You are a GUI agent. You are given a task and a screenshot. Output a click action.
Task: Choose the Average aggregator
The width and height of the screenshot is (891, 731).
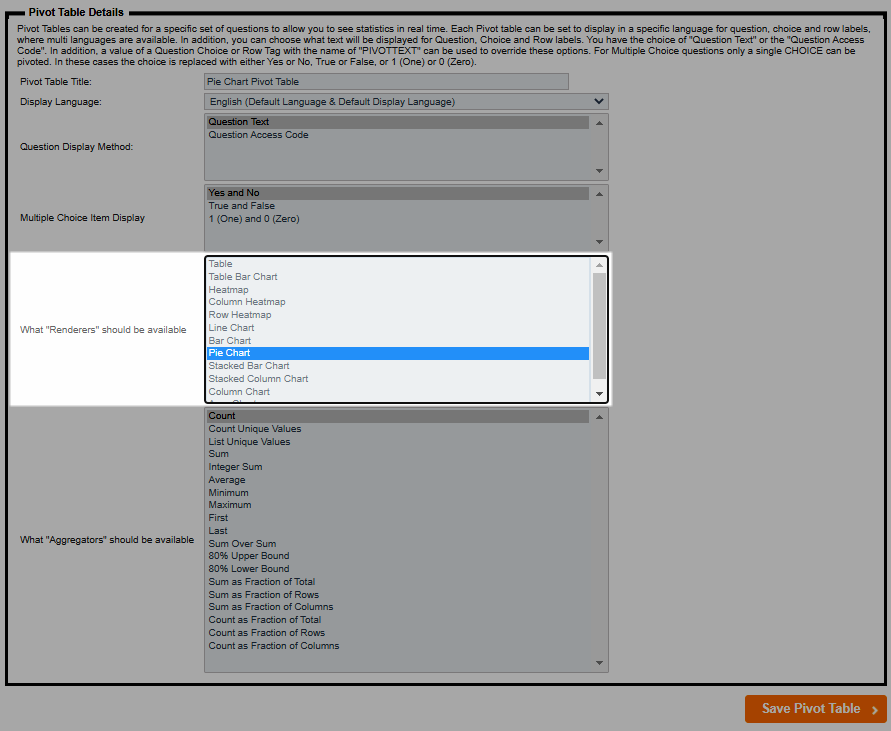click(228, 480)
